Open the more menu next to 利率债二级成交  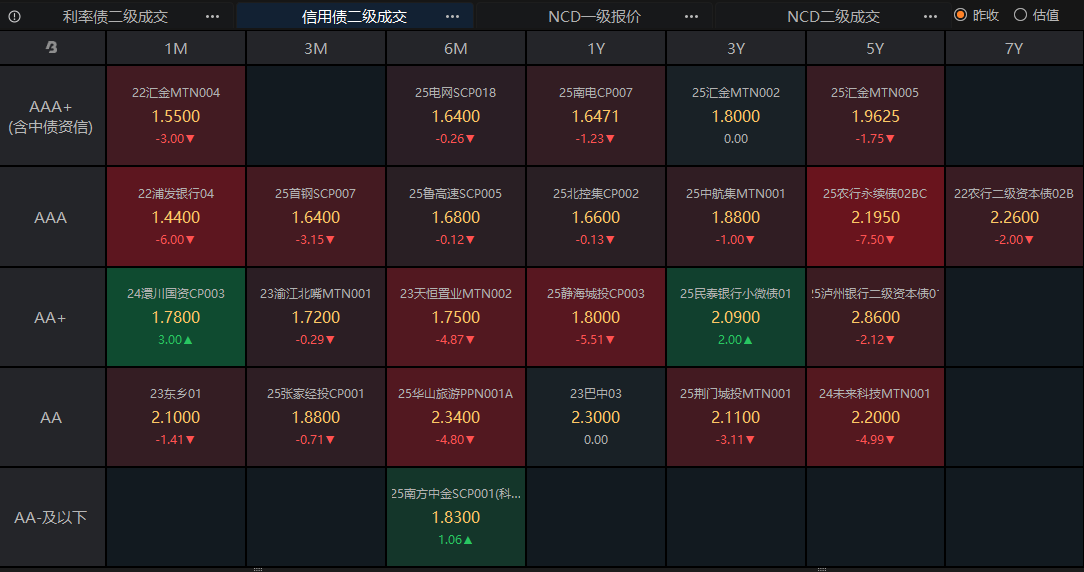[212, 16]
